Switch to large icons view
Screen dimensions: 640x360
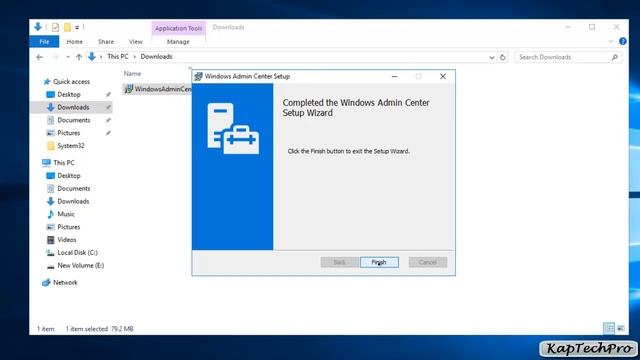[621, 328]
